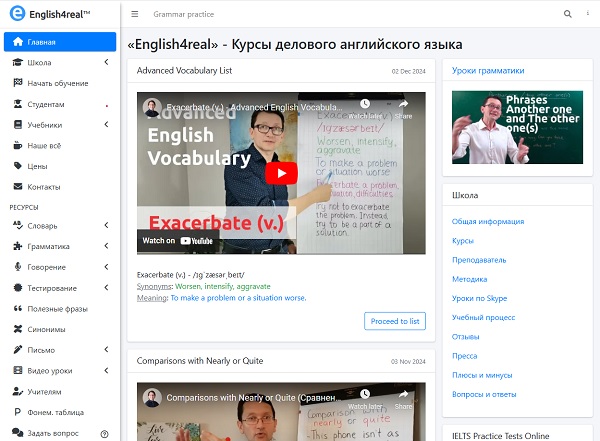Click Watch later on the Exacerbate video
This screenshot has height=441, width=600.
[x=365, y=108]
